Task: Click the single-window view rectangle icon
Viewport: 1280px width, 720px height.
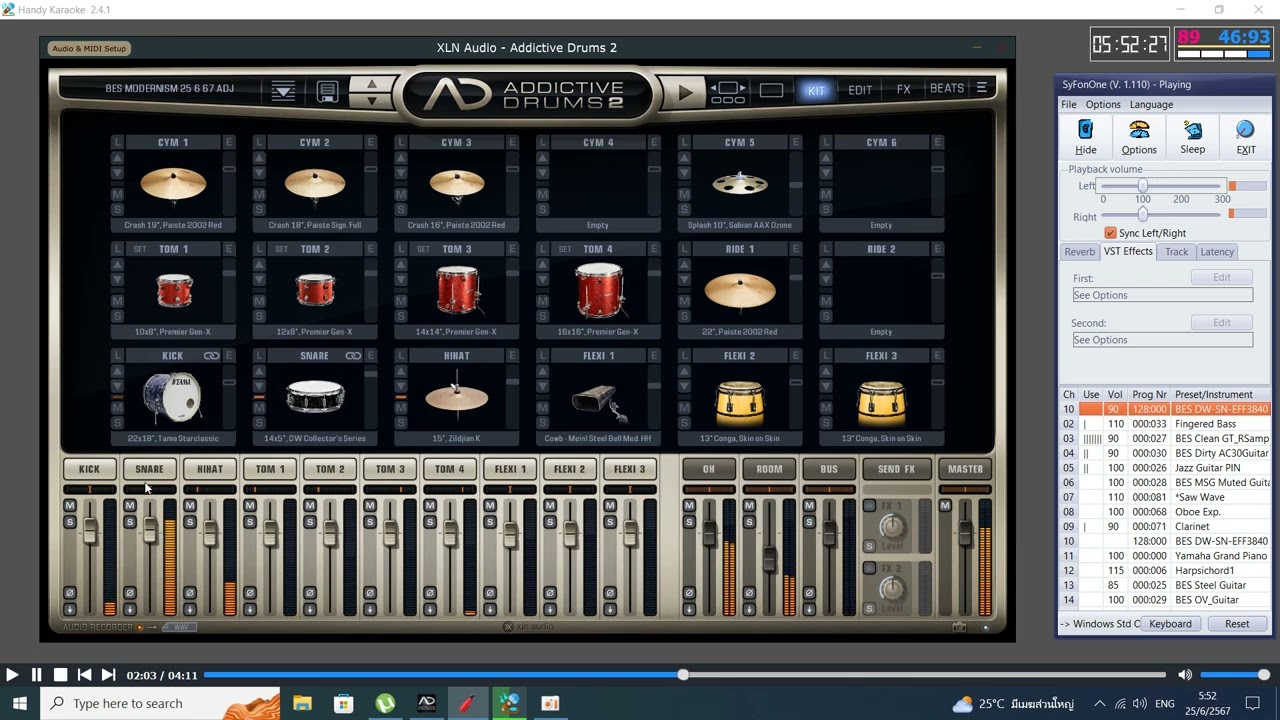Action: click(x=771, y=90)
